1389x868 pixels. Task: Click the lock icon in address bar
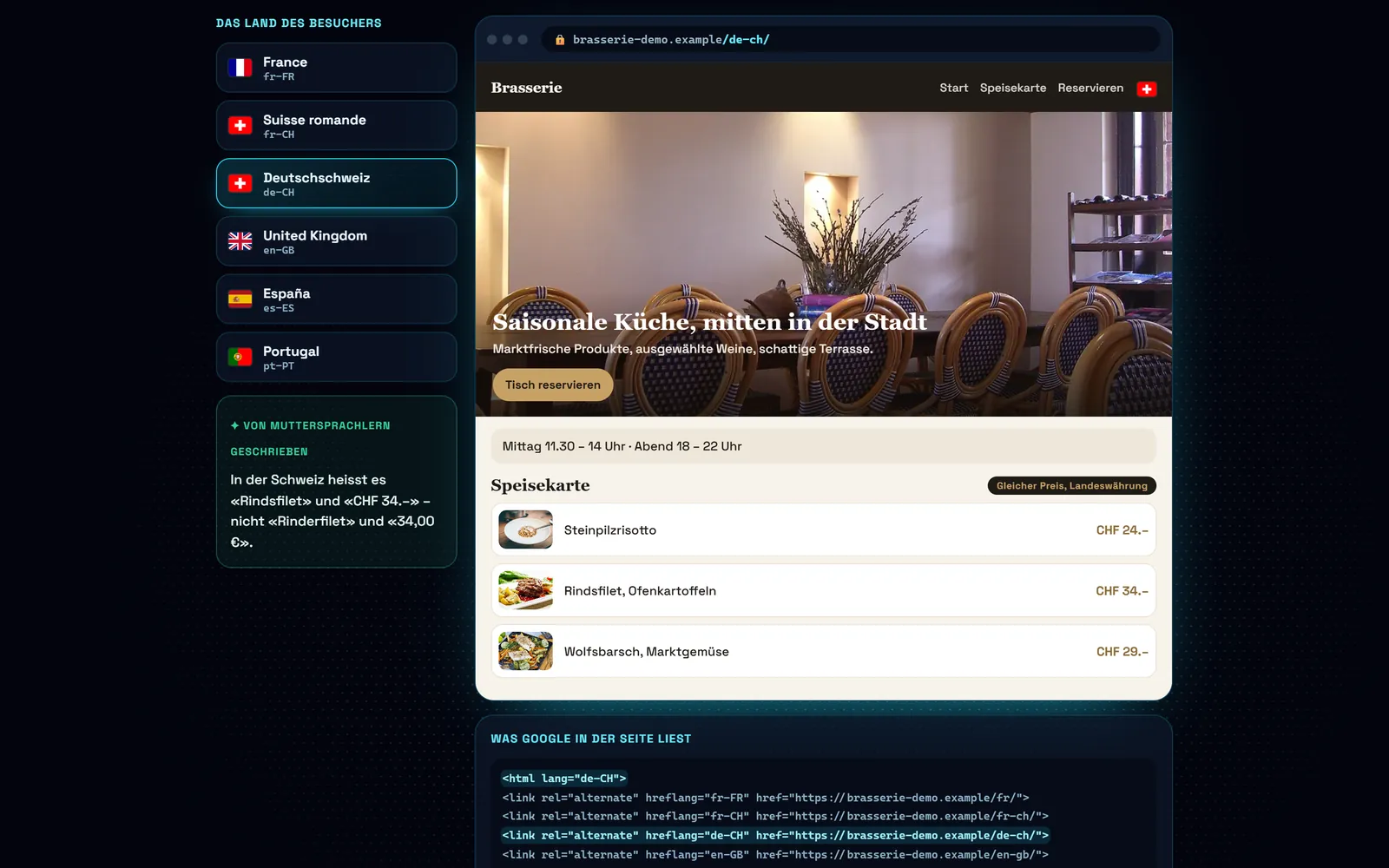[x=560, y=40]
